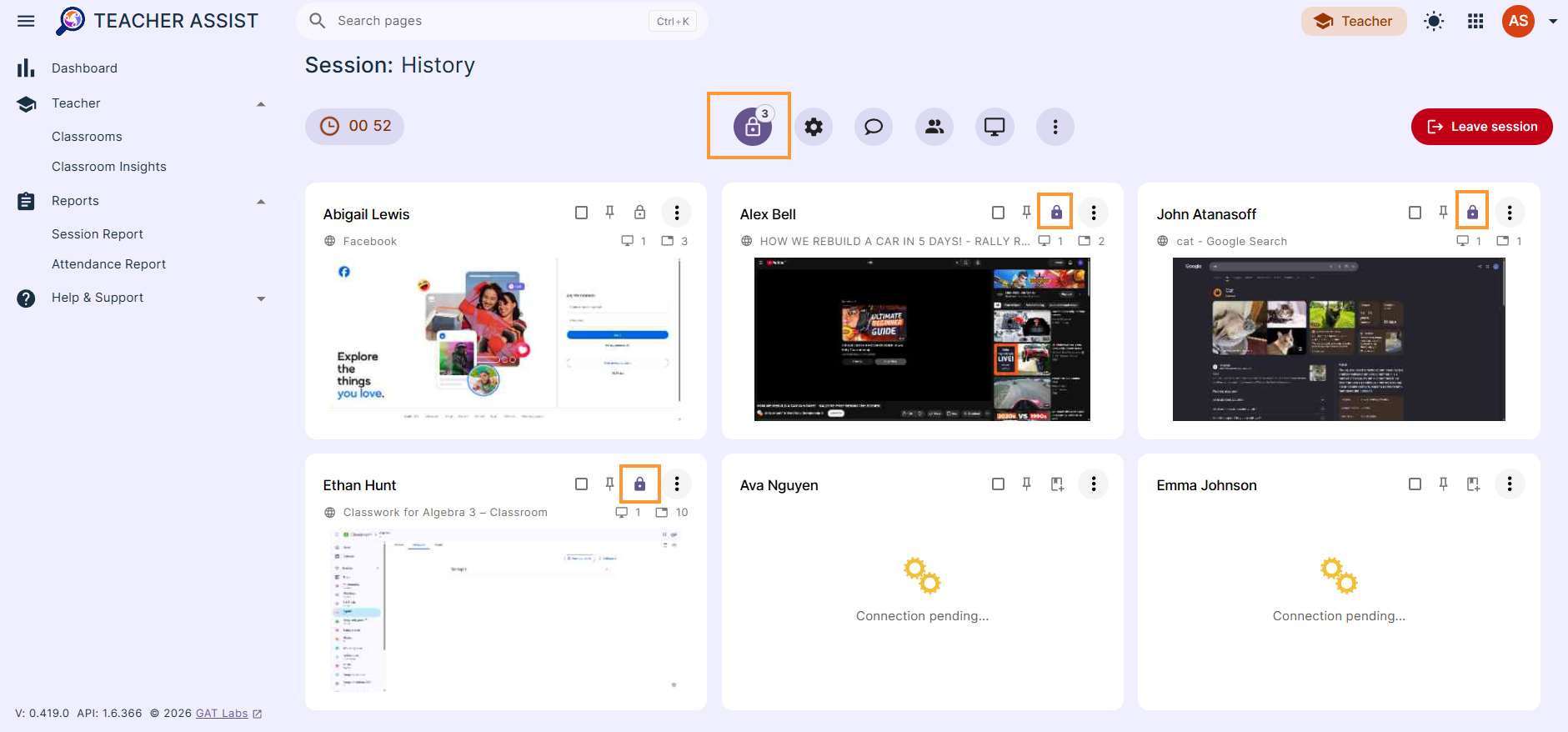Viewport: 1568px width, 732px height.
Task: Click the lock screens button with badge 3
Action: click(753, 127)
